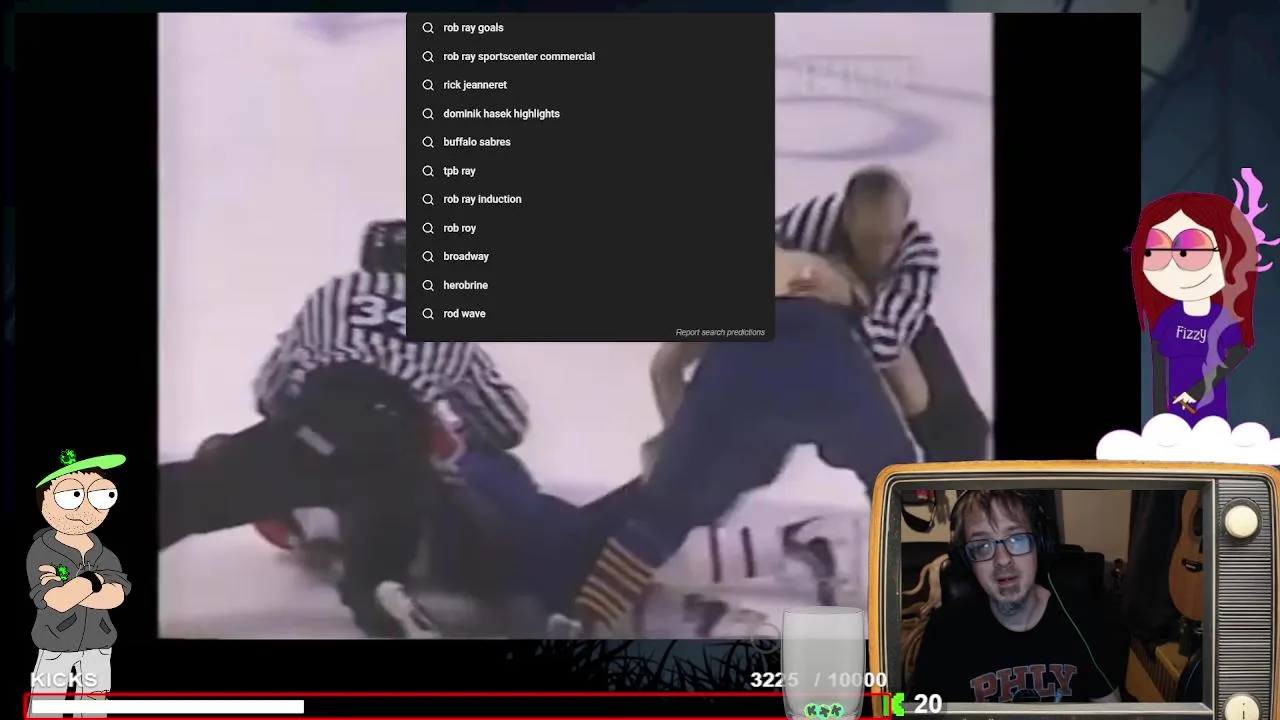Image resolution: width=1280 pixels, height=720 pixels.
Task: Choose 'rob ray sportscenter commercial' suggestion
Action: [x=590, y=56]
